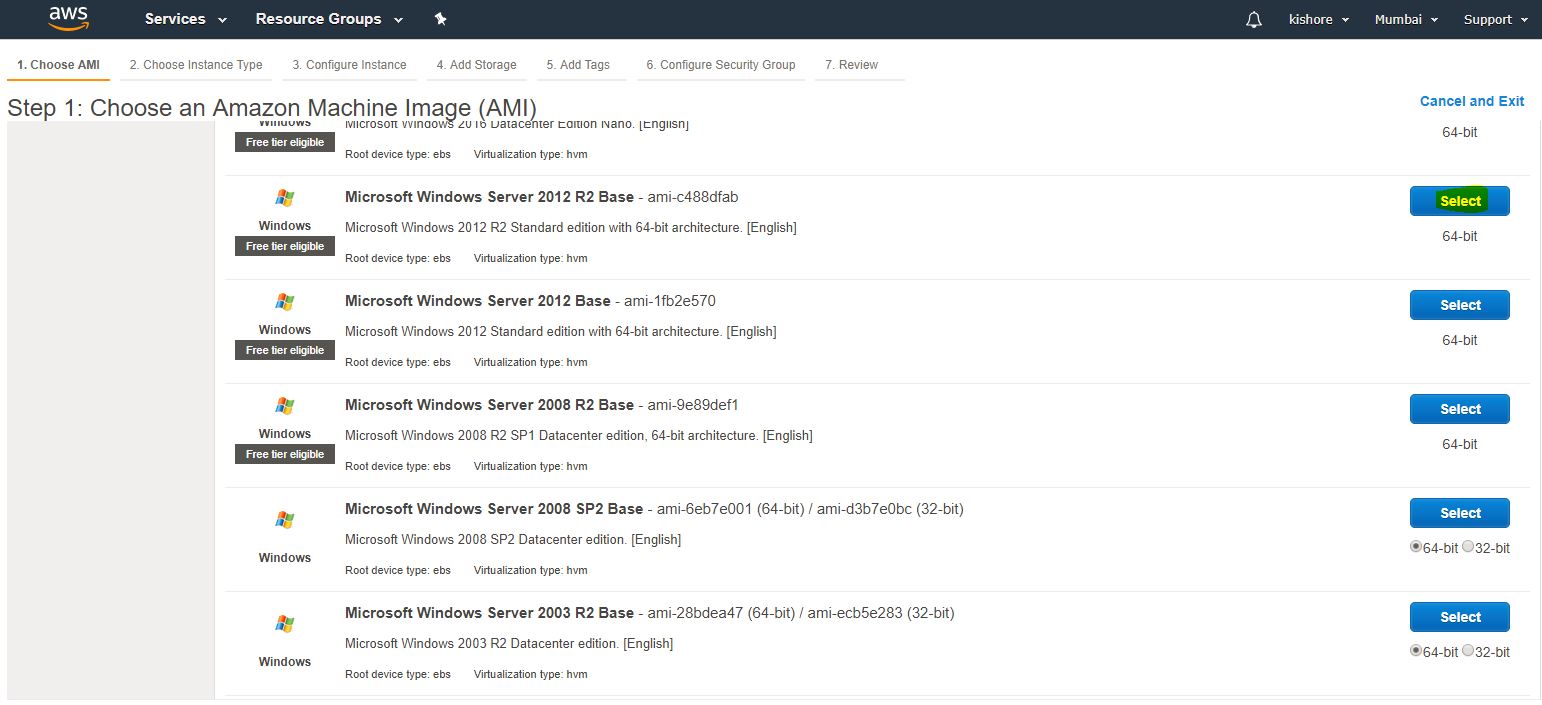
Task: Click the Cancel and Exit link
Action: pos(1471,101)
